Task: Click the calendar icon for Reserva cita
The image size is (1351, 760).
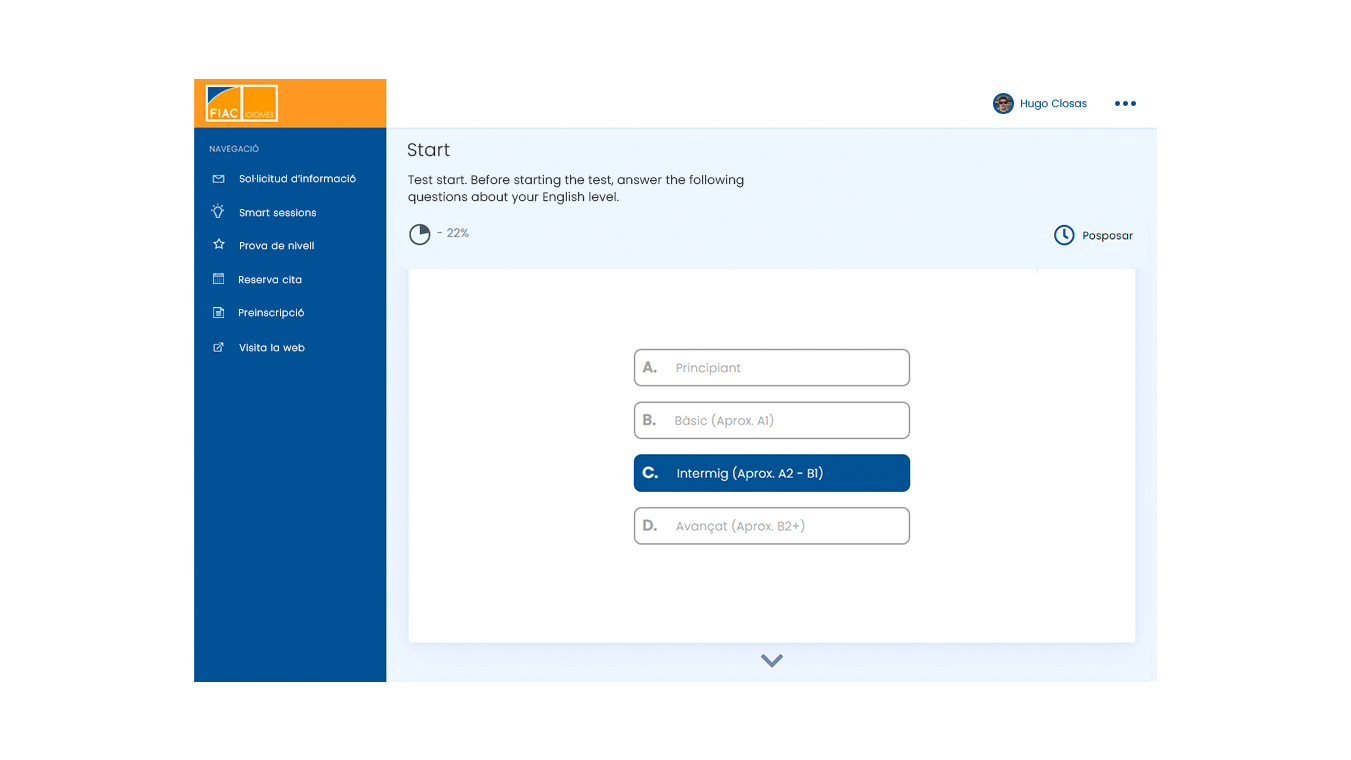Action: click(218, 279)
